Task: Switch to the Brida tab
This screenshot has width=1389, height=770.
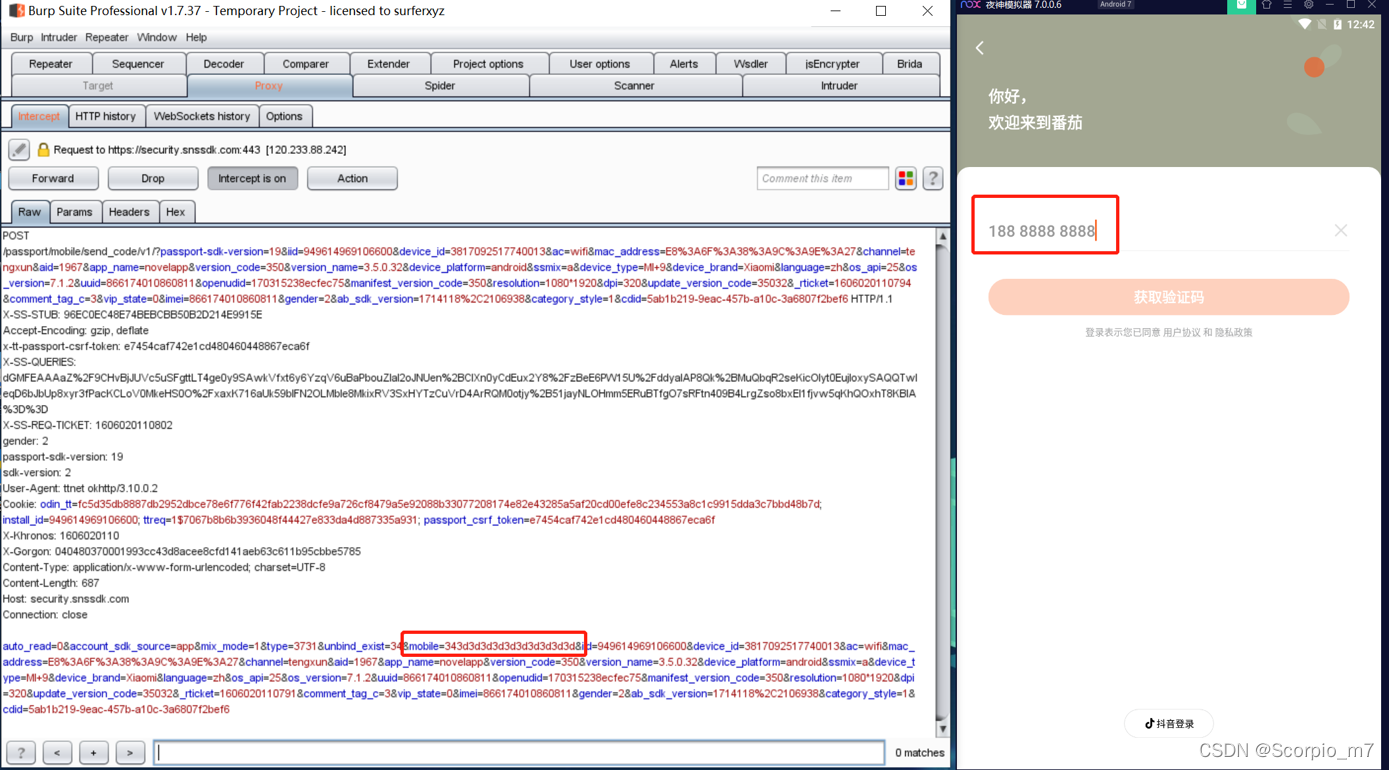Action: pos(910,64)
